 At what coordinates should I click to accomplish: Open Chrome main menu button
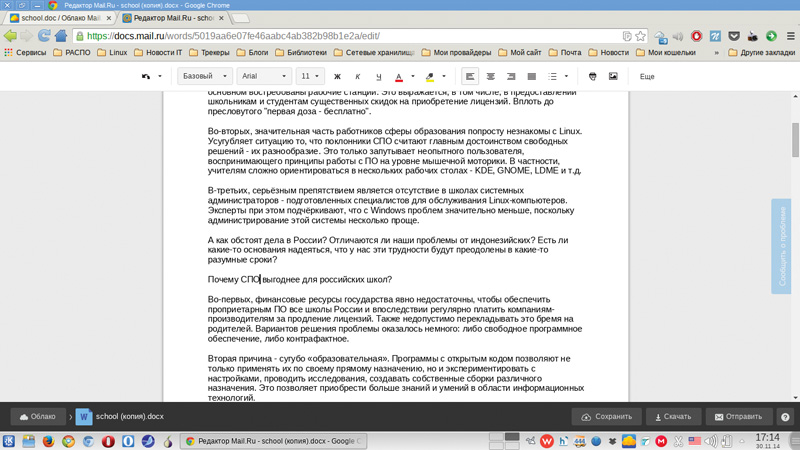click(790, 36)
